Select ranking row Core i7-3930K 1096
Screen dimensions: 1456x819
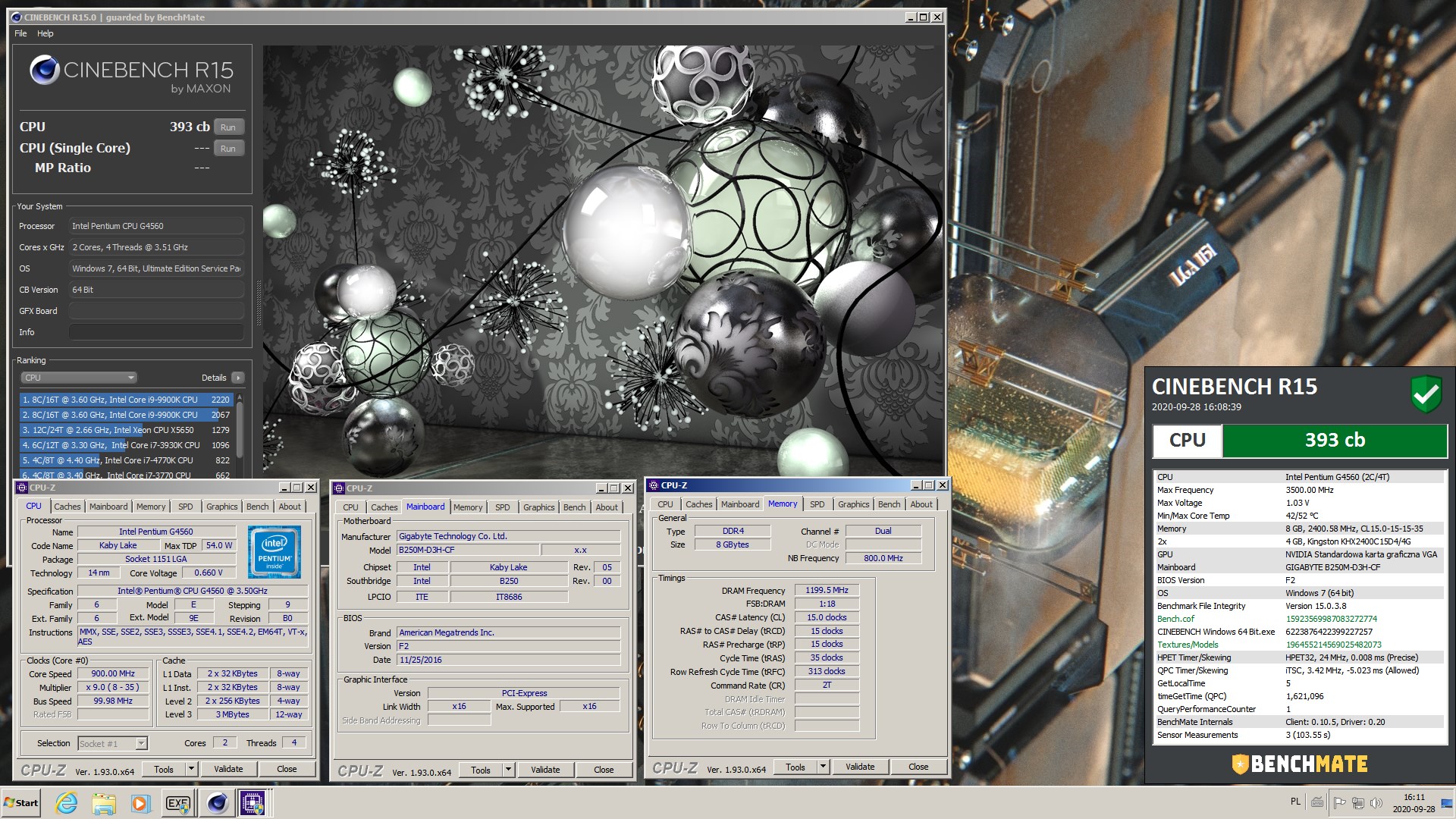coord(126,445)
